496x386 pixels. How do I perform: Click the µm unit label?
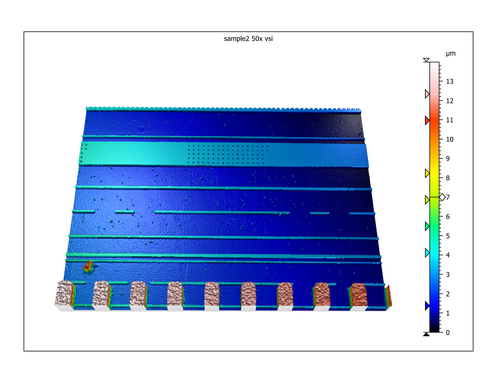450,53
